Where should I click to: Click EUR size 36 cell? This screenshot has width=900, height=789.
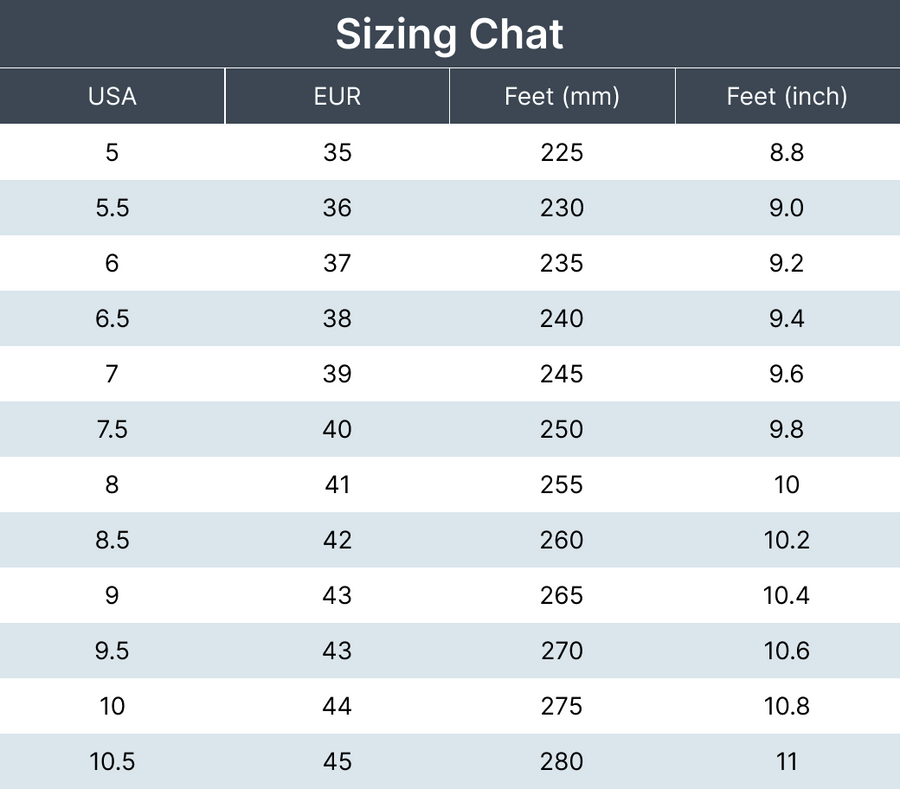[x=337, y=208]
